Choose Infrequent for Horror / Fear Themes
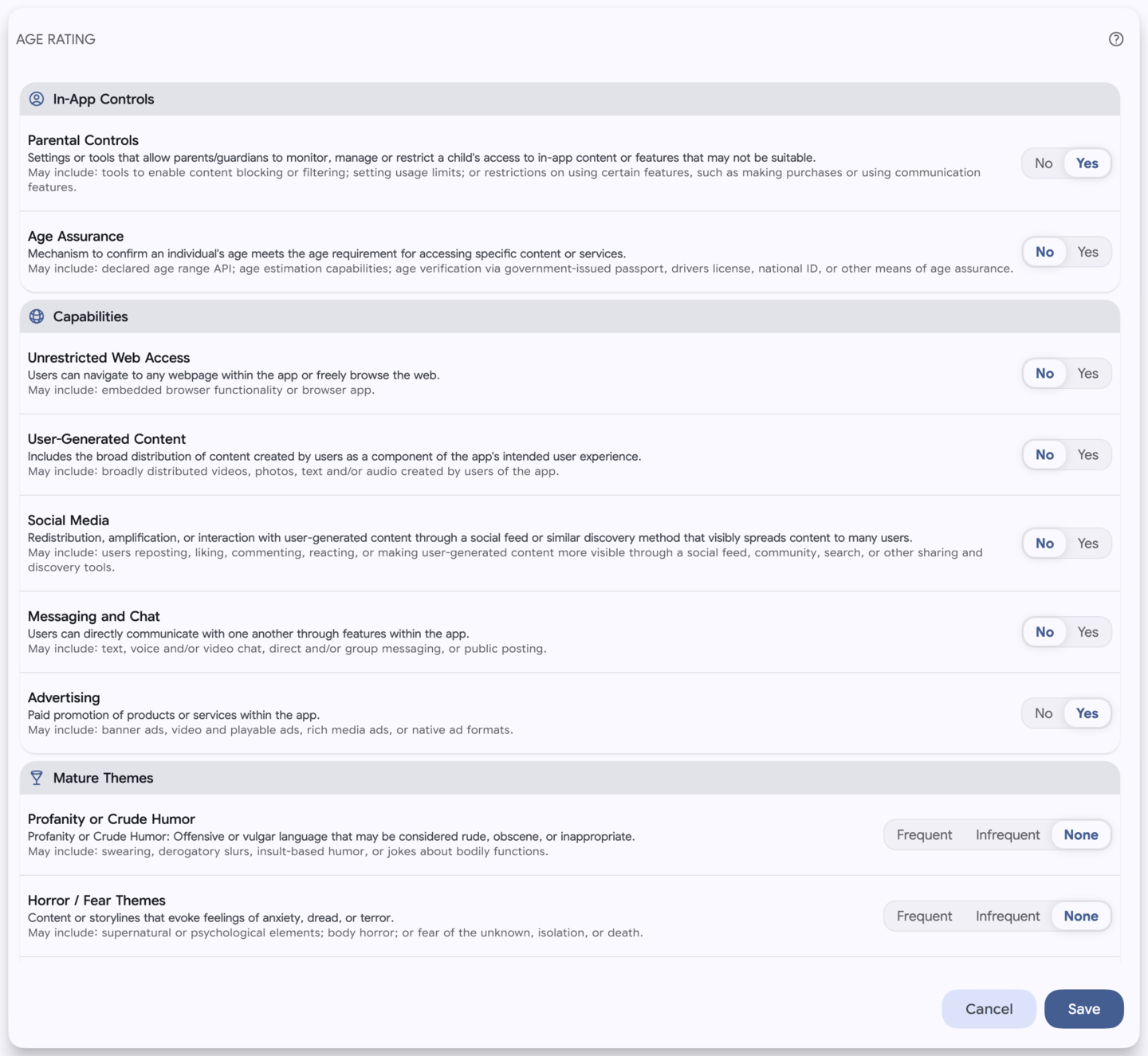 point(1008,916)
